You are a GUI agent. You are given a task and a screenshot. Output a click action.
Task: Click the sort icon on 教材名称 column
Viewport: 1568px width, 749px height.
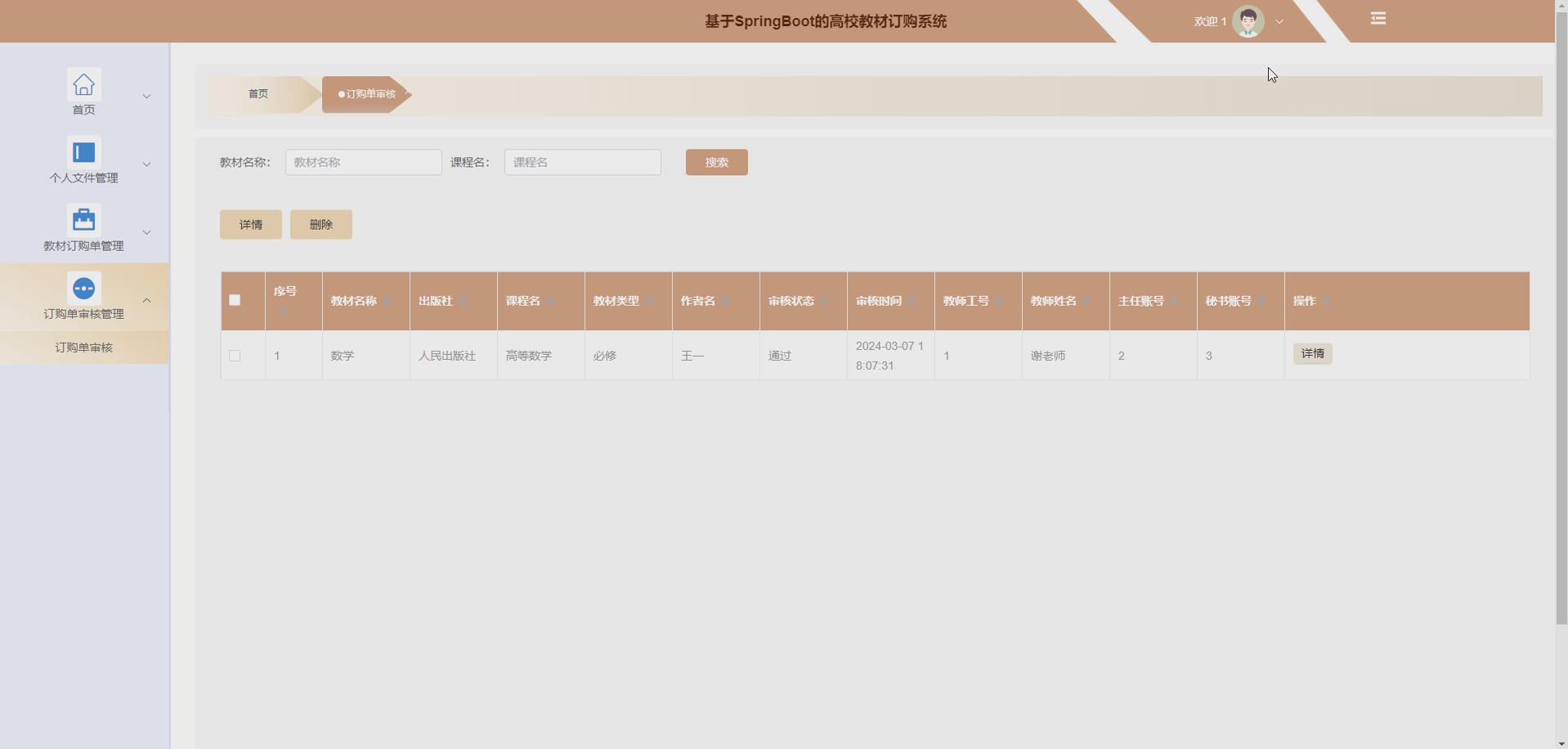[x=386, y=301]
